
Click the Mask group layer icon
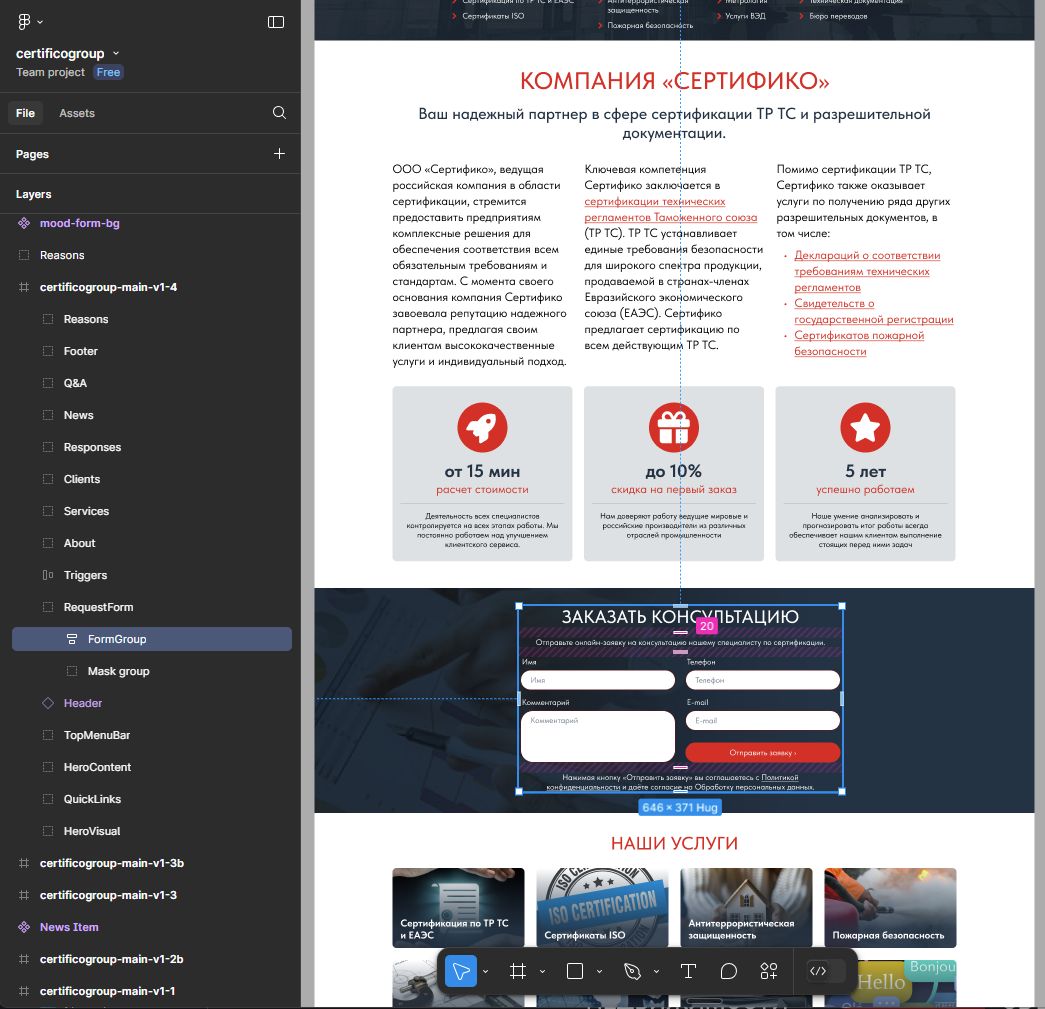72,671
